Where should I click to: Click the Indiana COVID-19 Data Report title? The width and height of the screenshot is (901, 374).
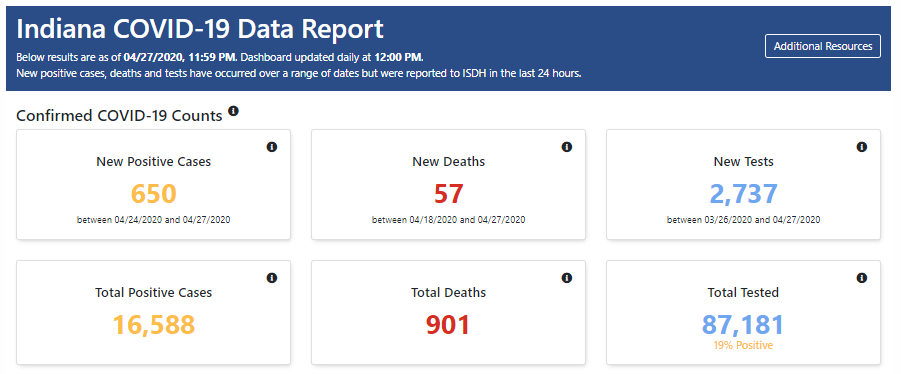pos(200,29)
